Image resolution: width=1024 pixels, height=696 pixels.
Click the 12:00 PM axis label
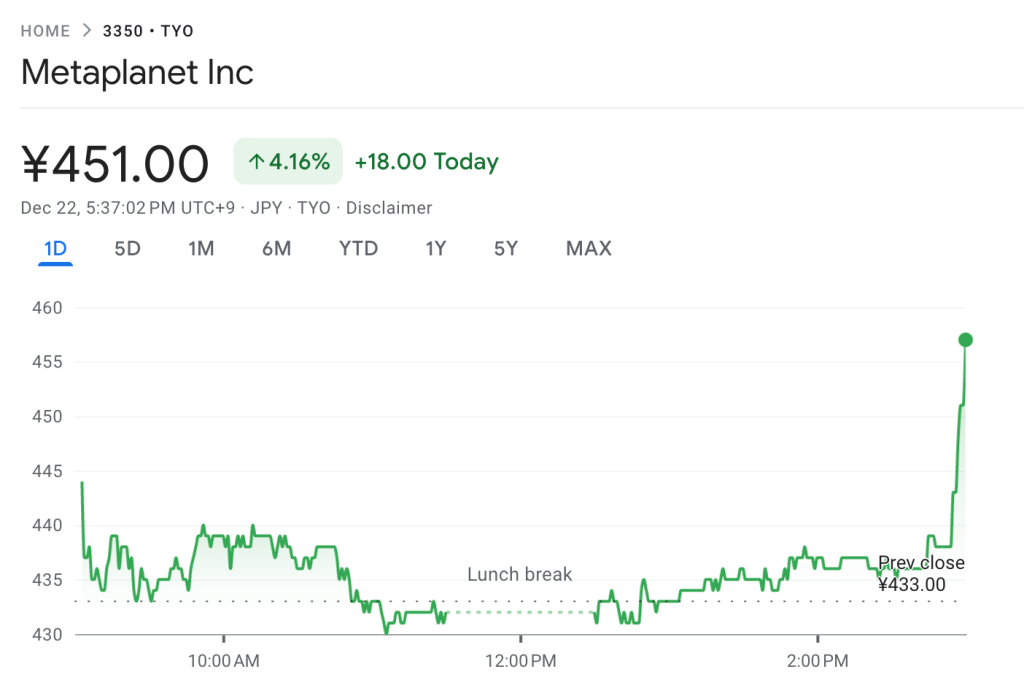[x=519, y=661]
